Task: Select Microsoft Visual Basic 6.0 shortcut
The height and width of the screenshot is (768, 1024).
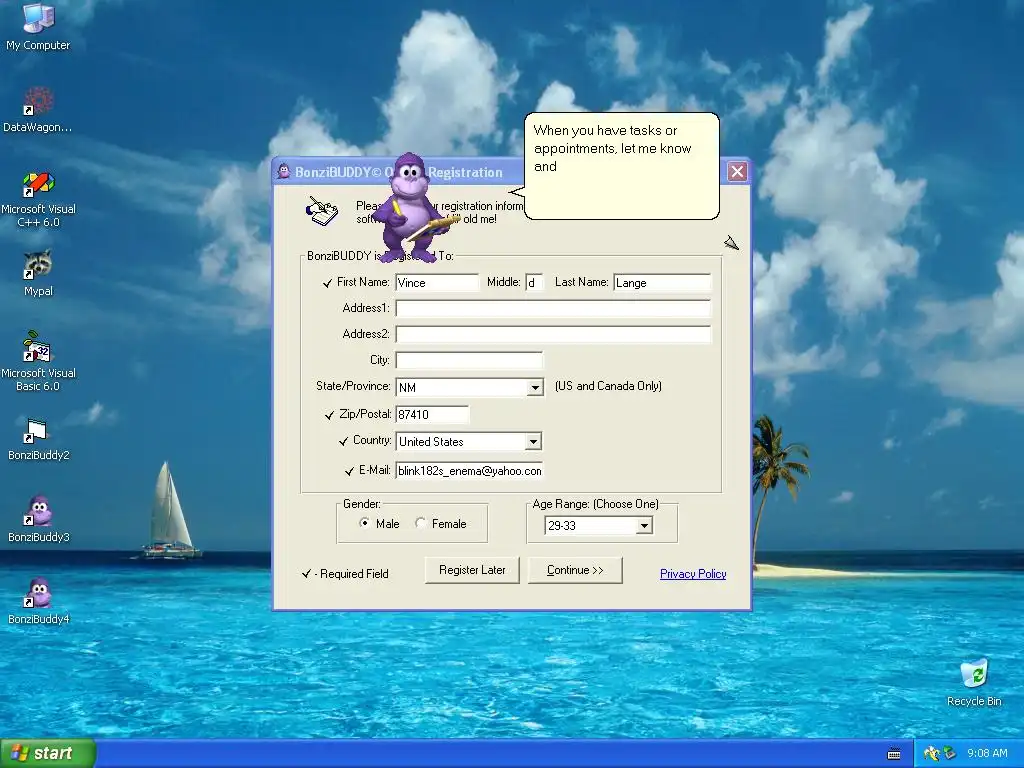Action: coord(38,361)
